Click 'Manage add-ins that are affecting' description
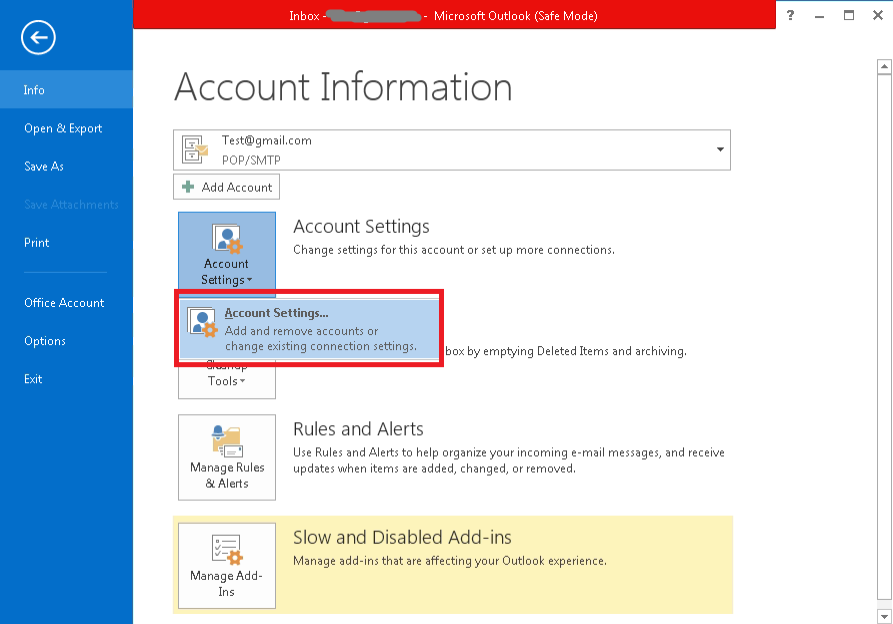Viewport: 893px width, 624px height. click(x=450, y=561)
